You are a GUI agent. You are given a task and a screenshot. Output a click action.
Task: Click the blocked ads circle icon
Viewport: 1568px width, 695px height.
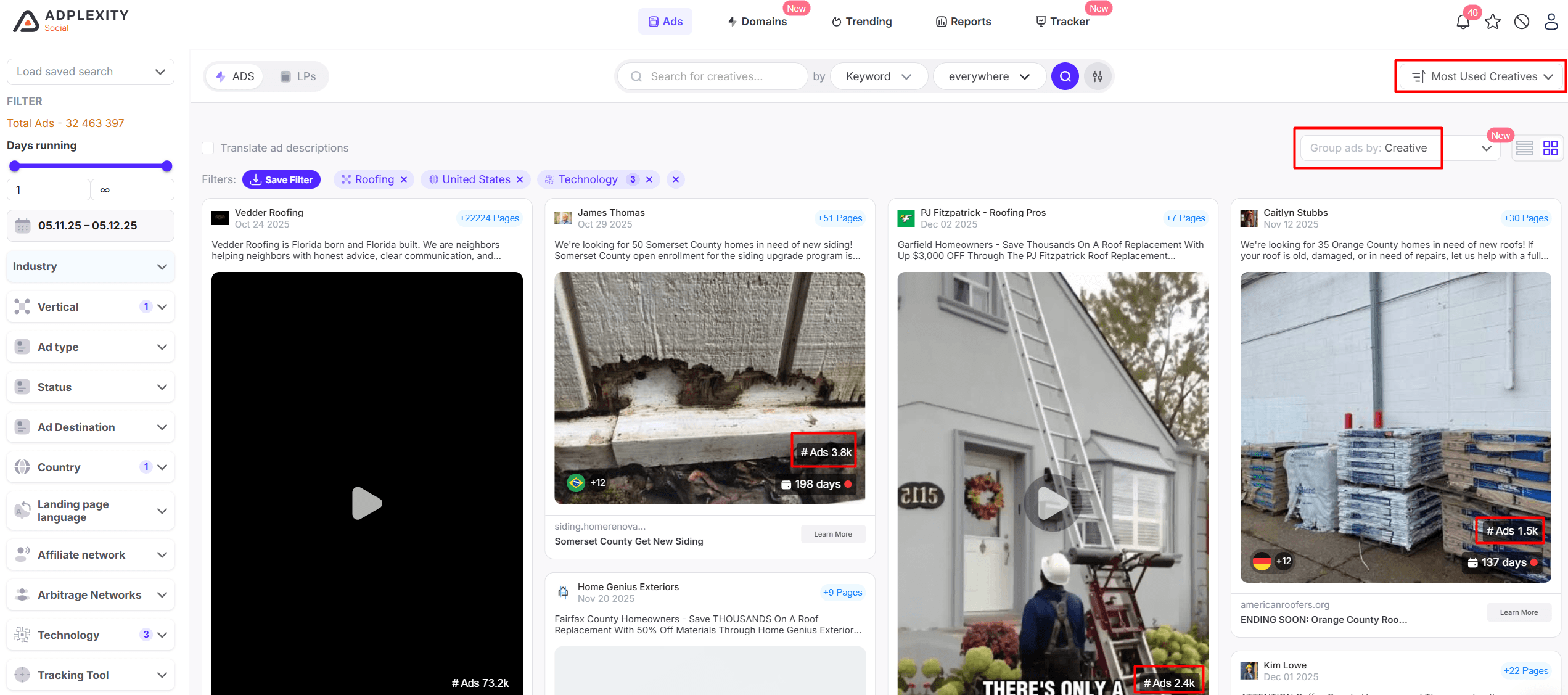click(x=1522, y=22)
